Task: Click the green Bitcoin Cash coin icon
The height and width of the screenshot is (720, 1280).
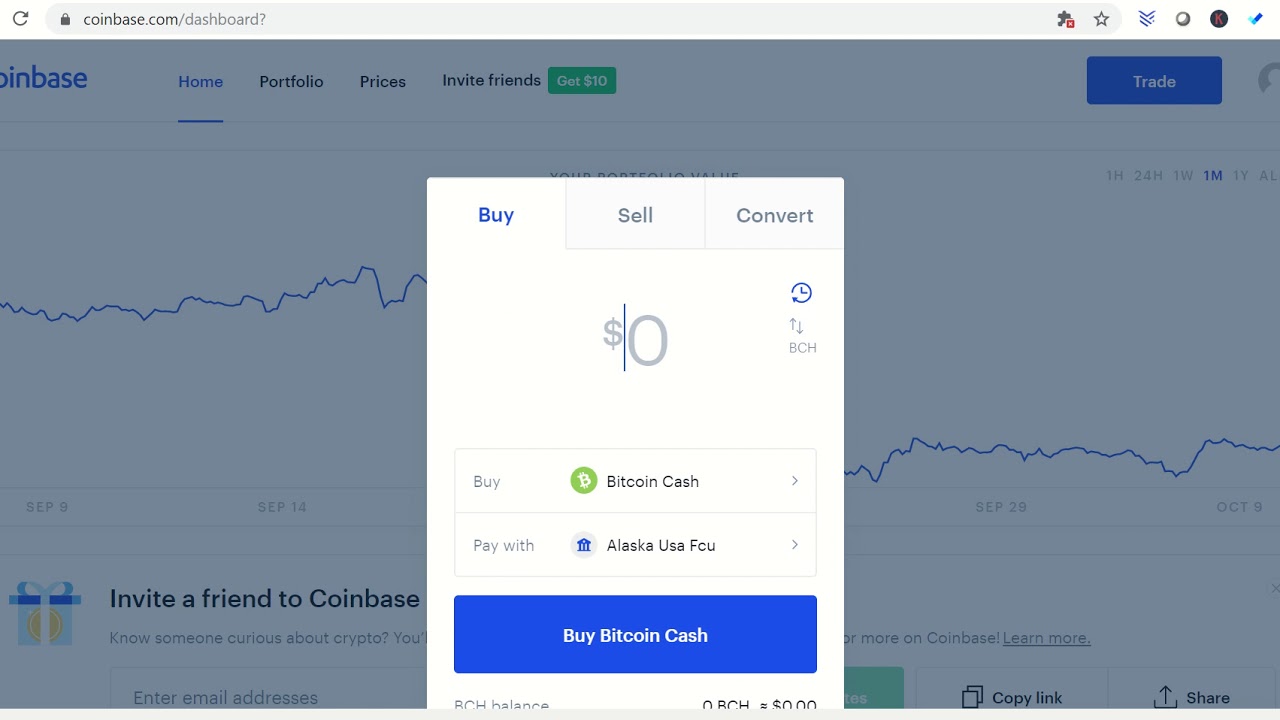Action: click(x=583, y=481)
